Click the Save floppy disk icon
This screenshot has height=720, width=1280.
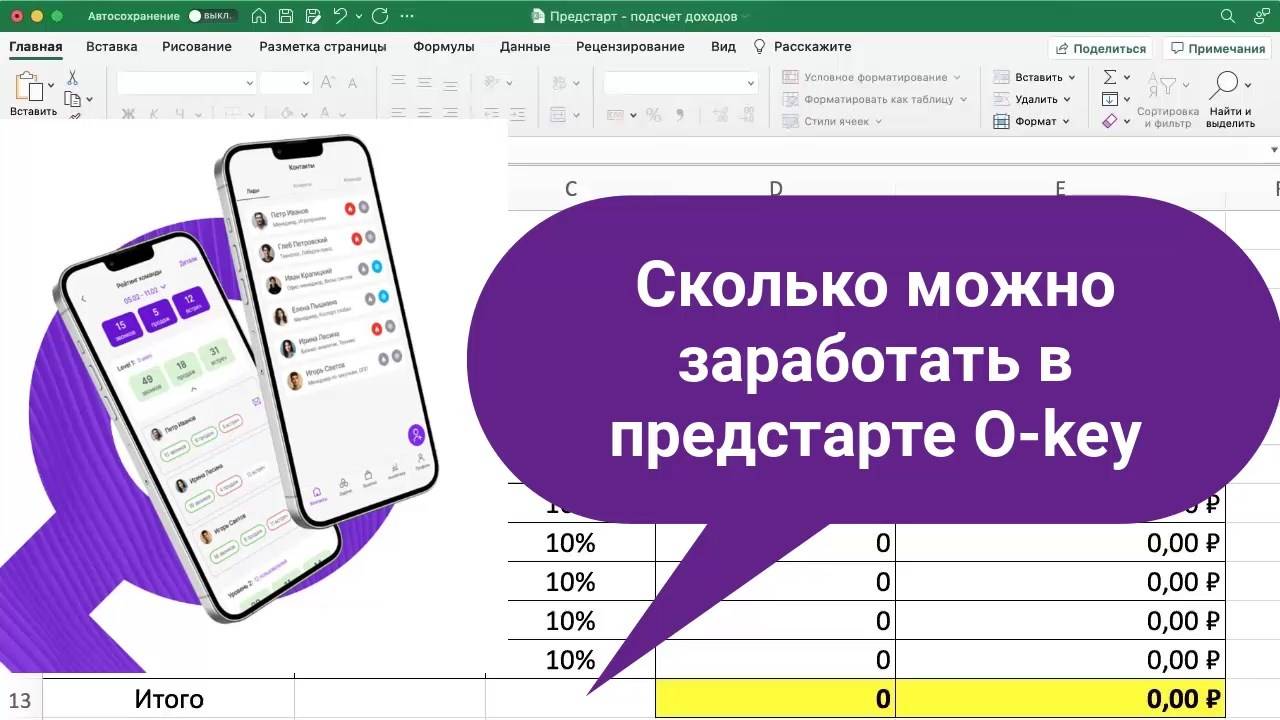(x=286, y=16)
